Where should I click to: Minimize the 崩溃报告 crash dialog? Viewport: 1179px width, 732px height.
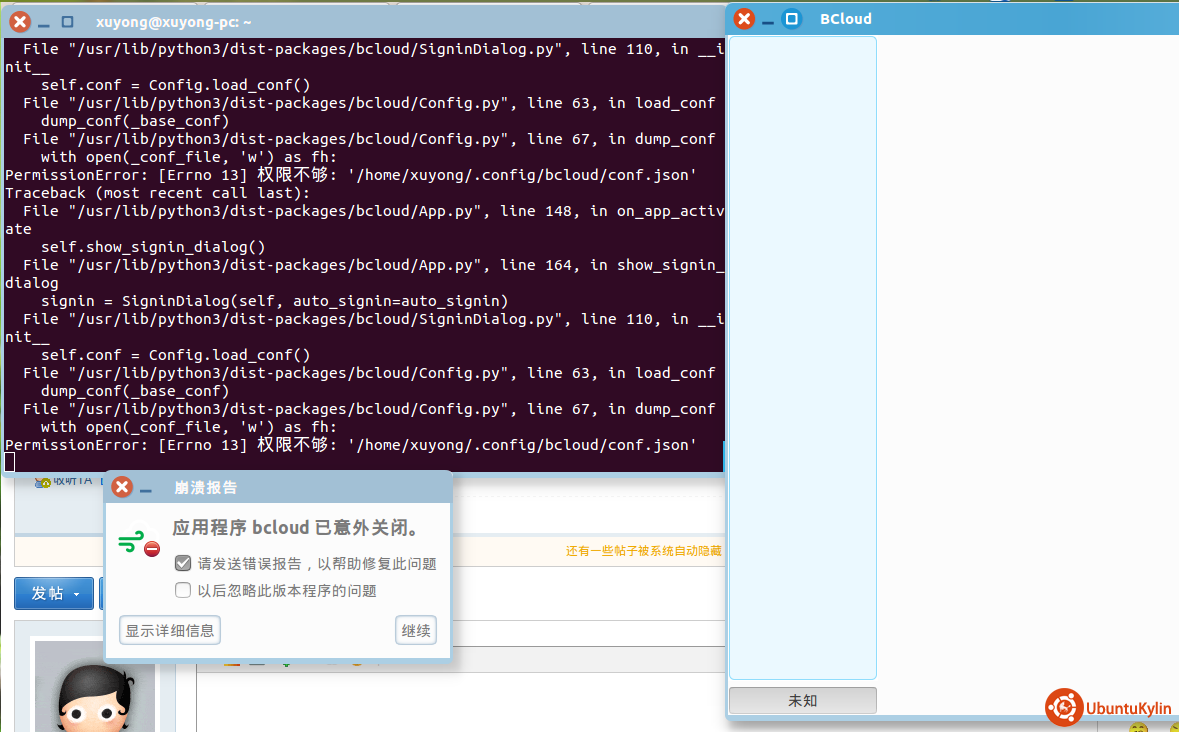[x=146, y=489]
